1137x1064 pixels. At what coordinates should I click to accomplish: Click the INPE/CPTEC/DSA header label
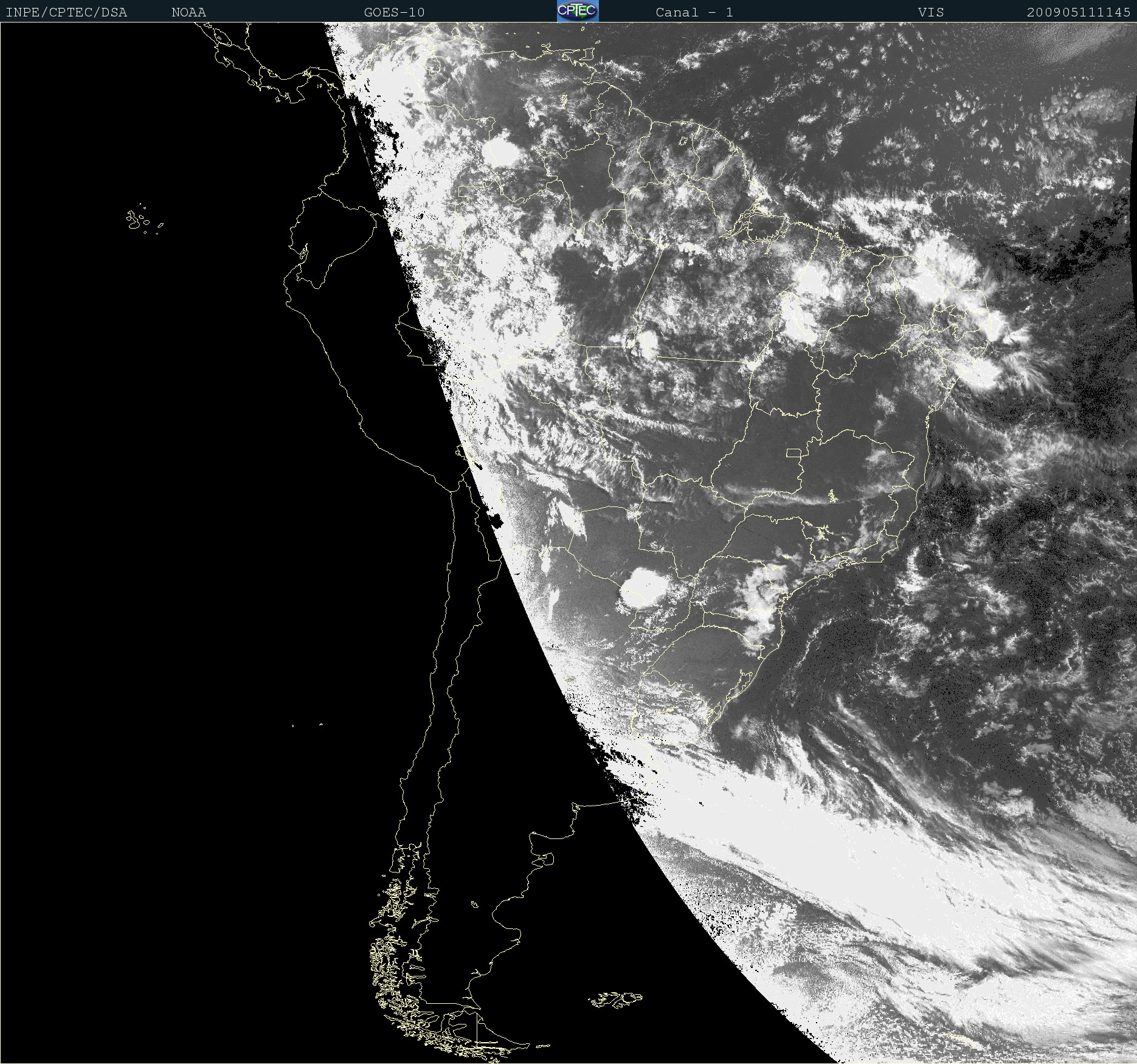(66, 12)
